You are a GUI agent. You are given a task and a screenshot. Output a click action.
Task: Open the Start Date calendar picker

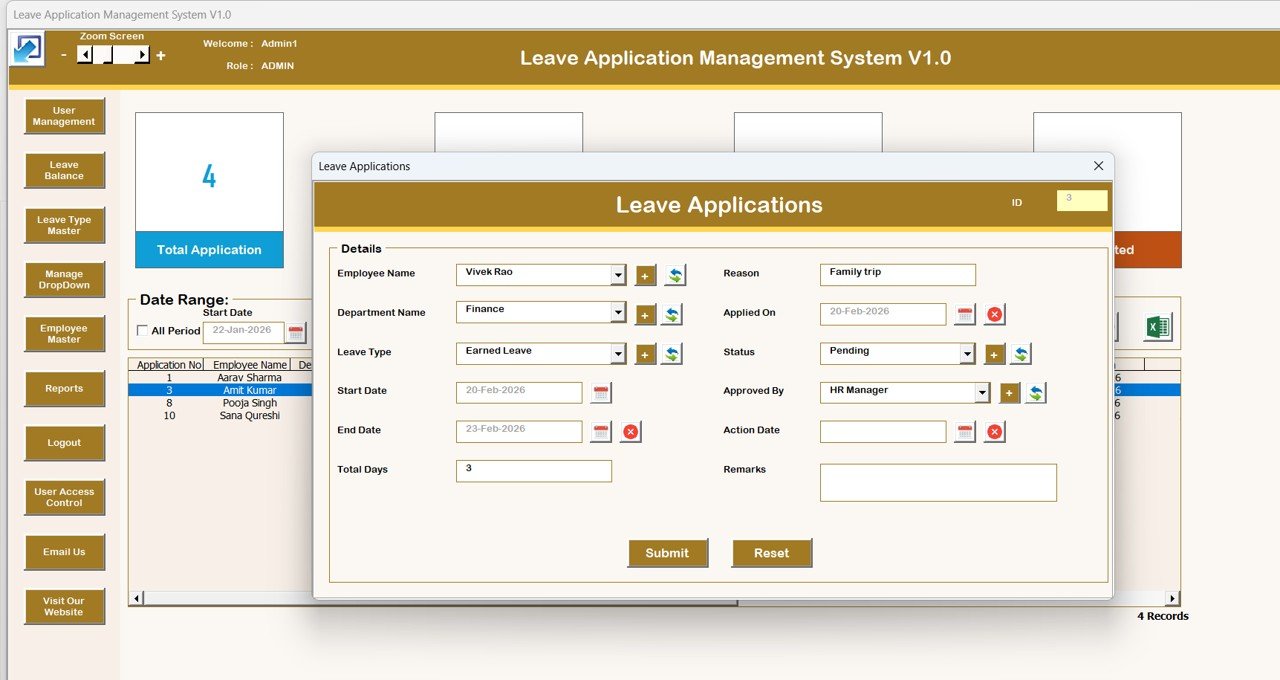tap(600, 392)
